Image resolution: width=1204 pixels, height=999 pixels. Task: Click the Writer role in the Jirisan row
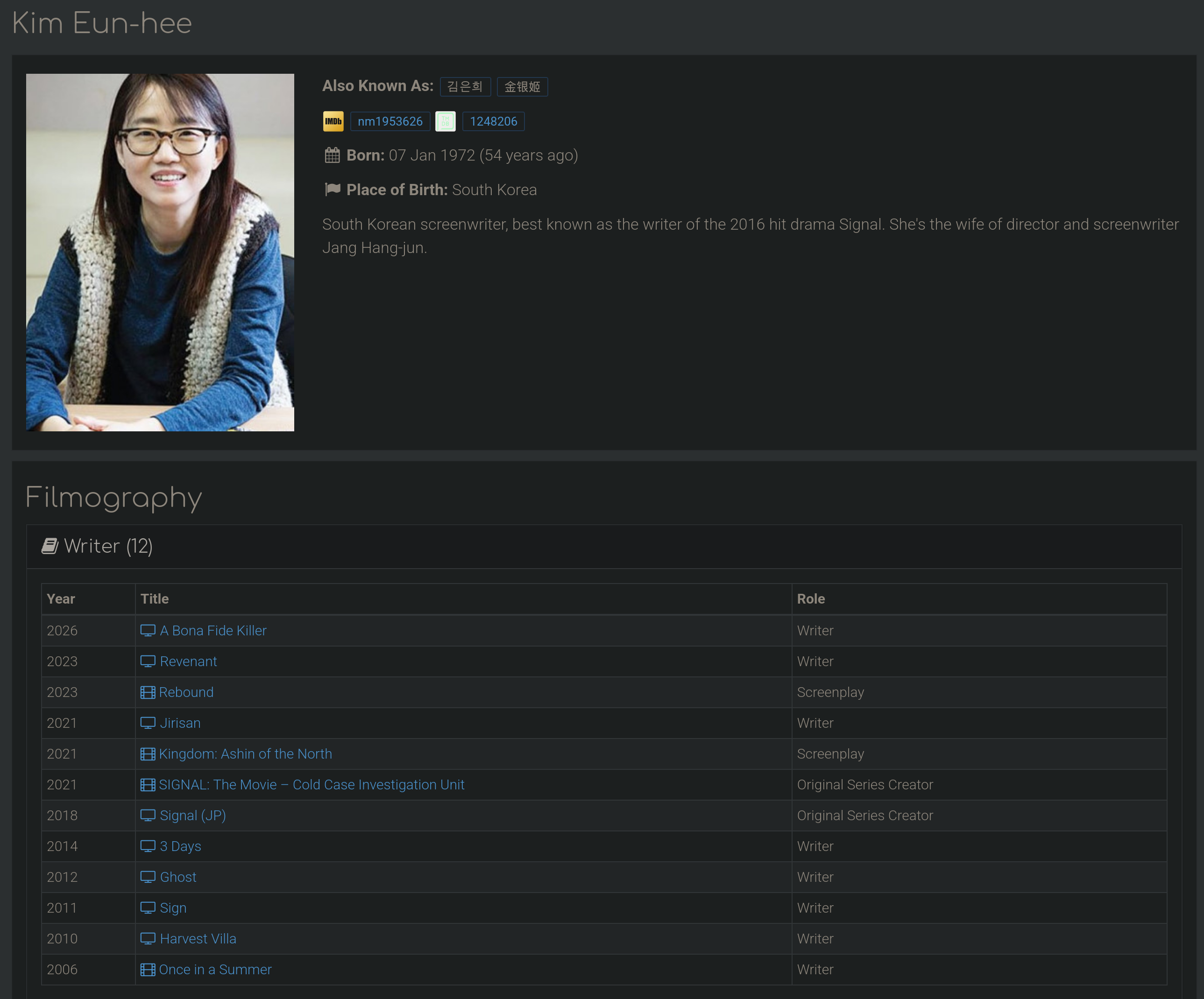(815, 723)
